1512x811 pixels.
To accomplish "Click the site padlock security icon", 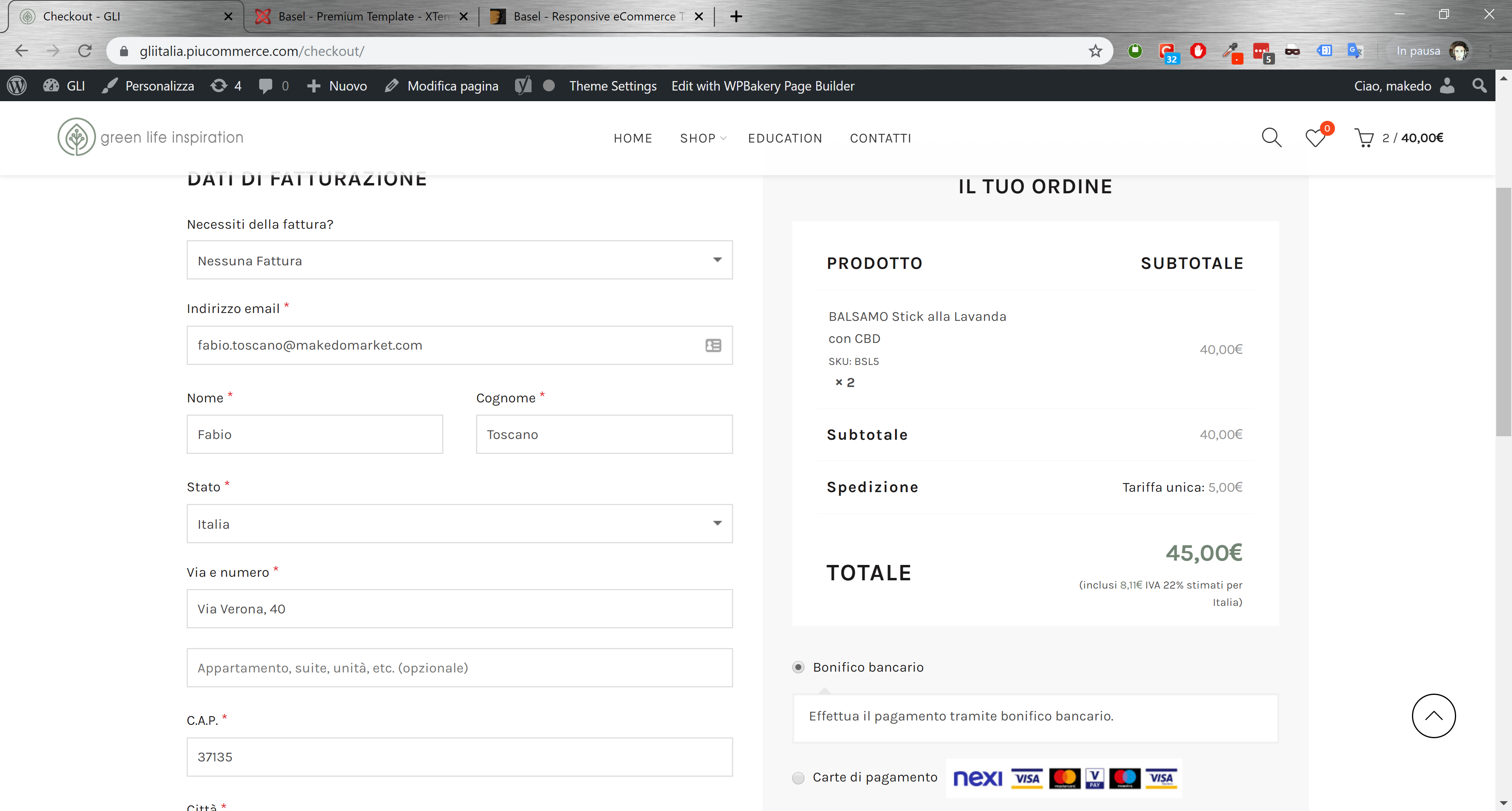I will point(123,51).
